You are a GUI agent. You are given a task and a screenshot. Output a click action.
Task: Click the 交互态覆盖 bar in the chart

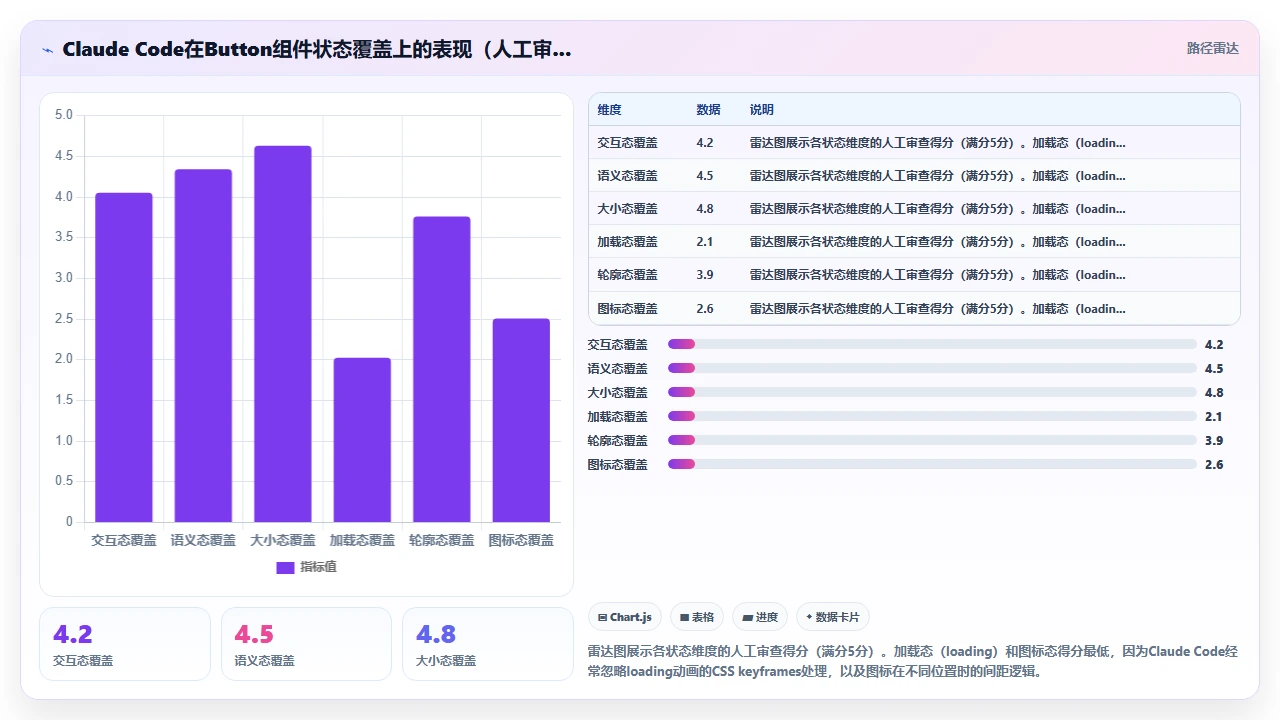pyautogui.click(x=124, y=357)
